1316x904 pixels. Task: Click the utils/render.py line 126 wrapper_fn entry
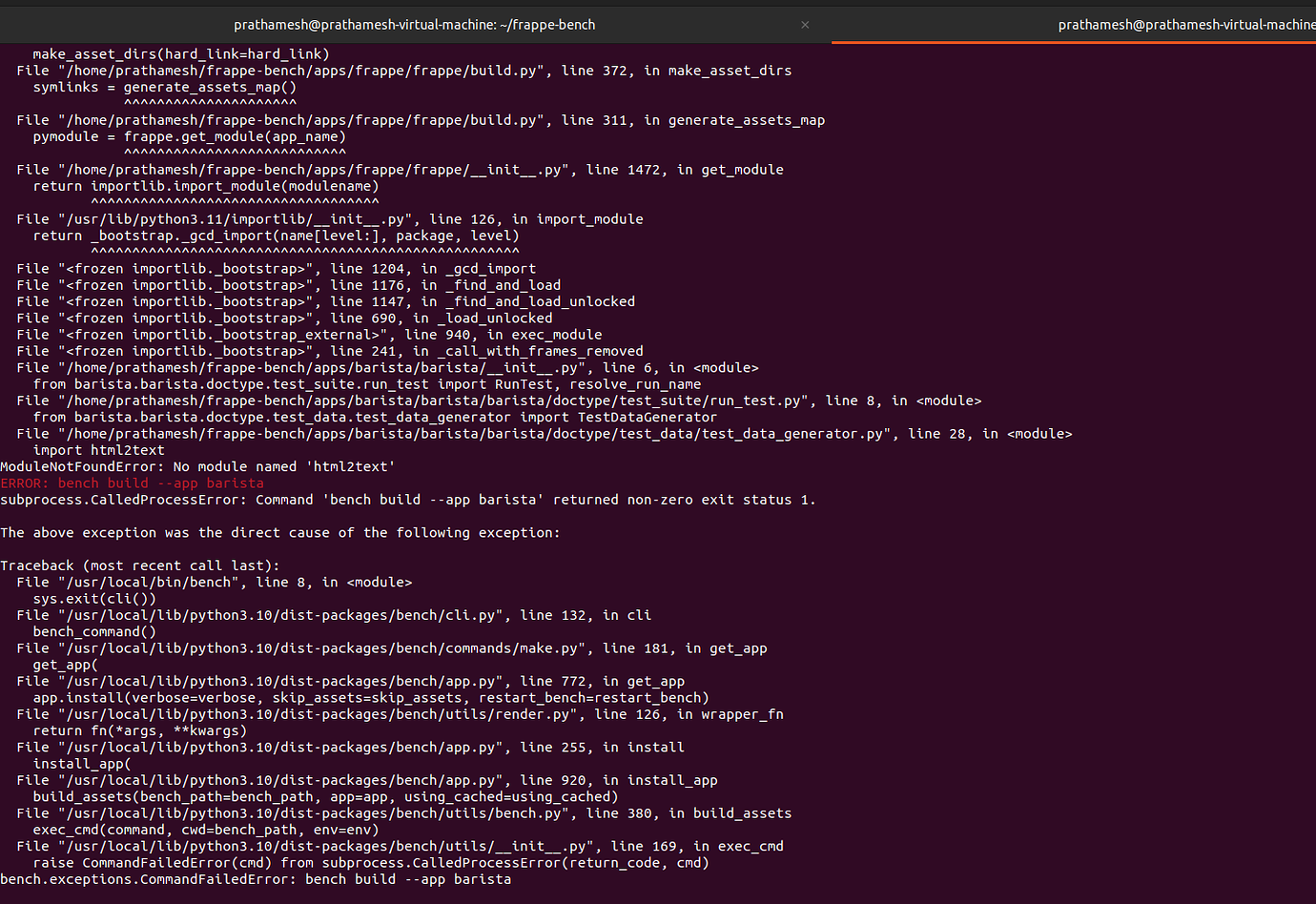pos(401,714)
